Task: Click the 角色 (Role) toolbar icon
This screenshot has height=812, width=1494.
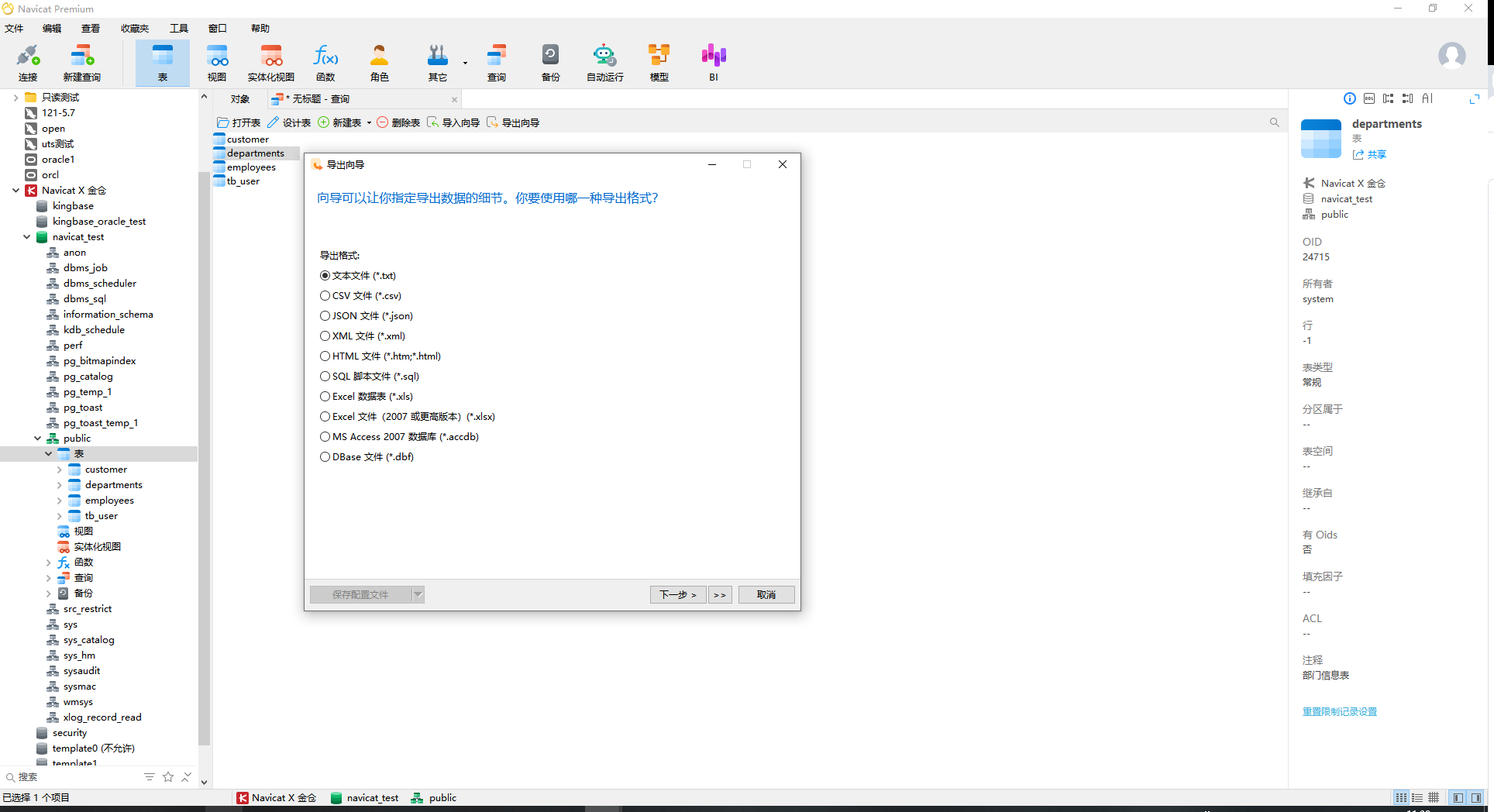Action: 380,63
